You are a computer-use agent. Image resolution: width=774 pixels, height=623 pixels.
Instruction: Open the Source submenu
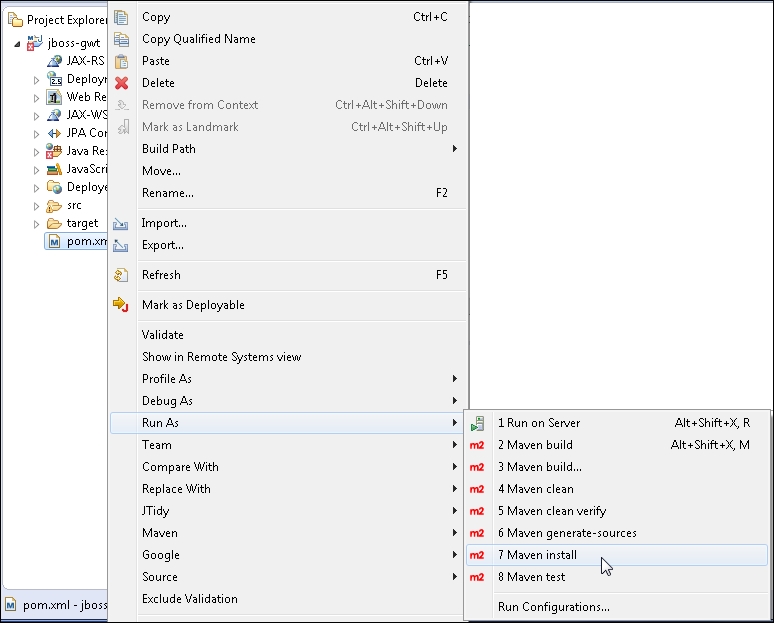coord(288,577)
